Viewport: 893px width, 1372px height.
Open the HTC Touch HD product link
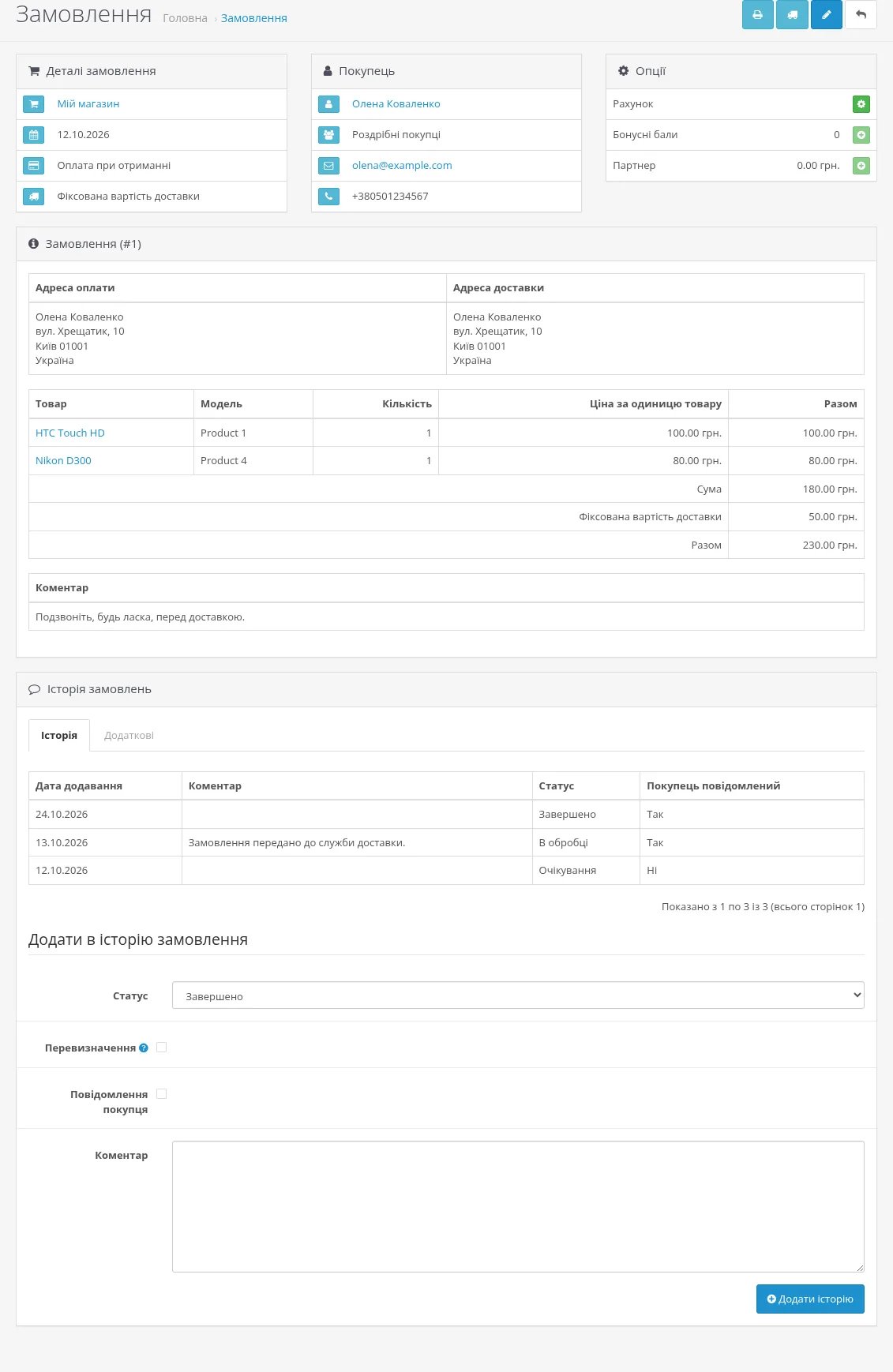[x=70, y=433]
